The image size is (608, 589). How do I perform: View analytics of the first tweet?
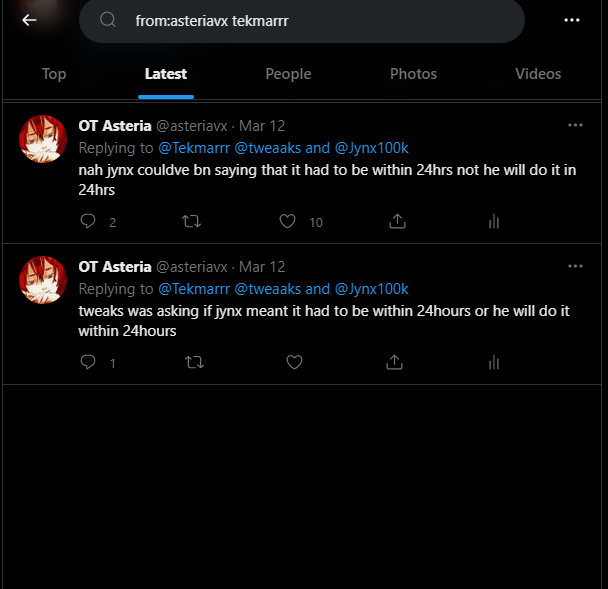pyautogui.click(x=493, y=221)
